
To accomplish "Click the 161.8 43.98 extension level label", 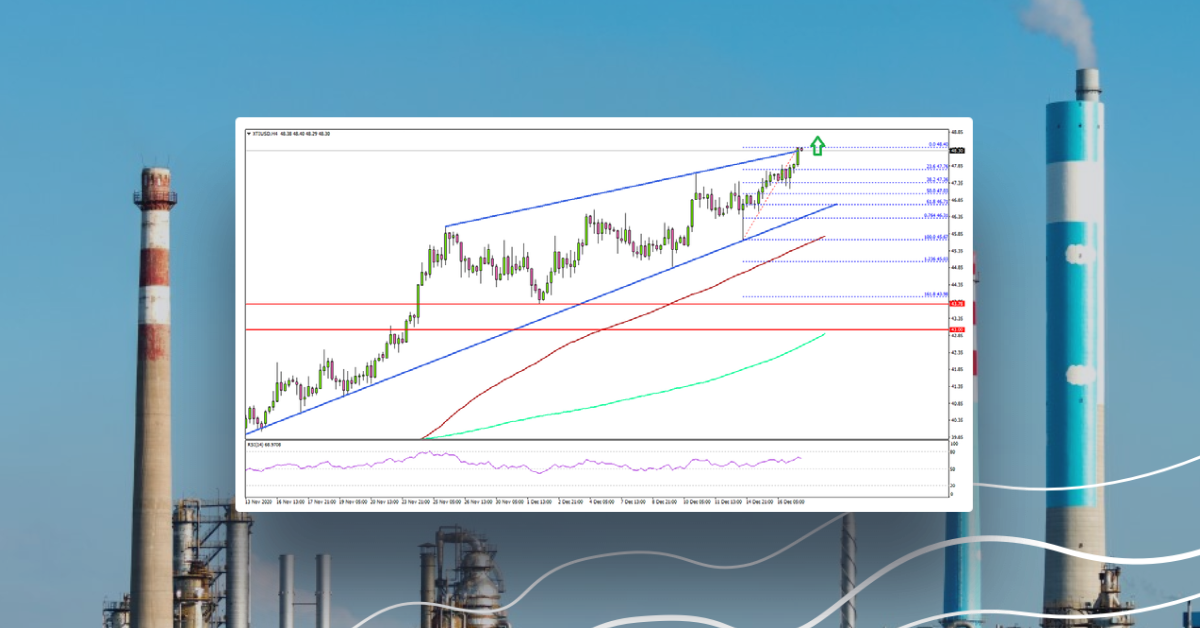I will [936, 293].
